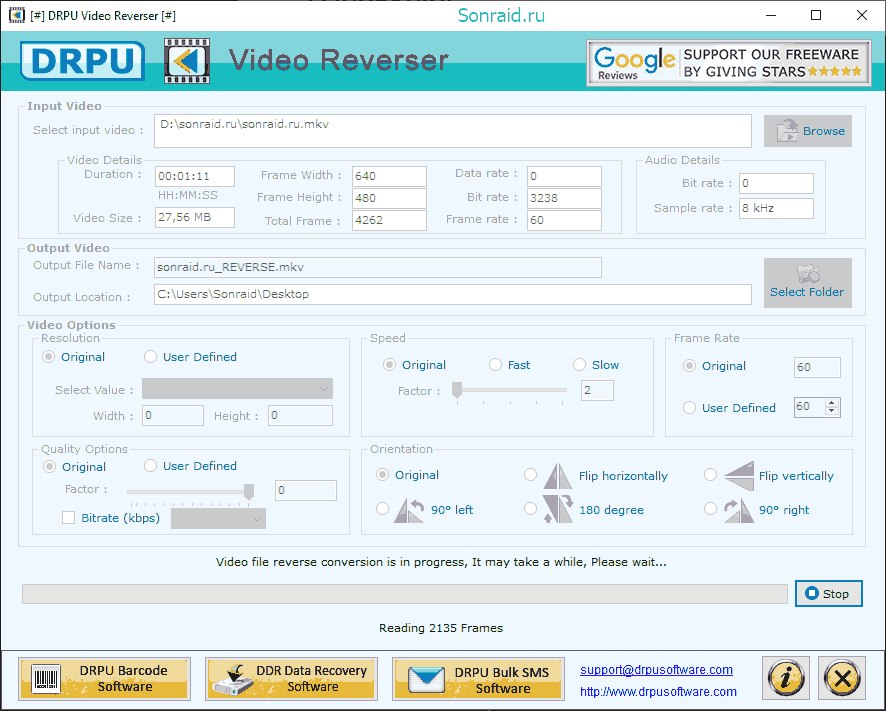The height and width of the screenshot is (711, 886).
Task: Click the Duration field 00:01:11
Action: [x=195, y=176]
